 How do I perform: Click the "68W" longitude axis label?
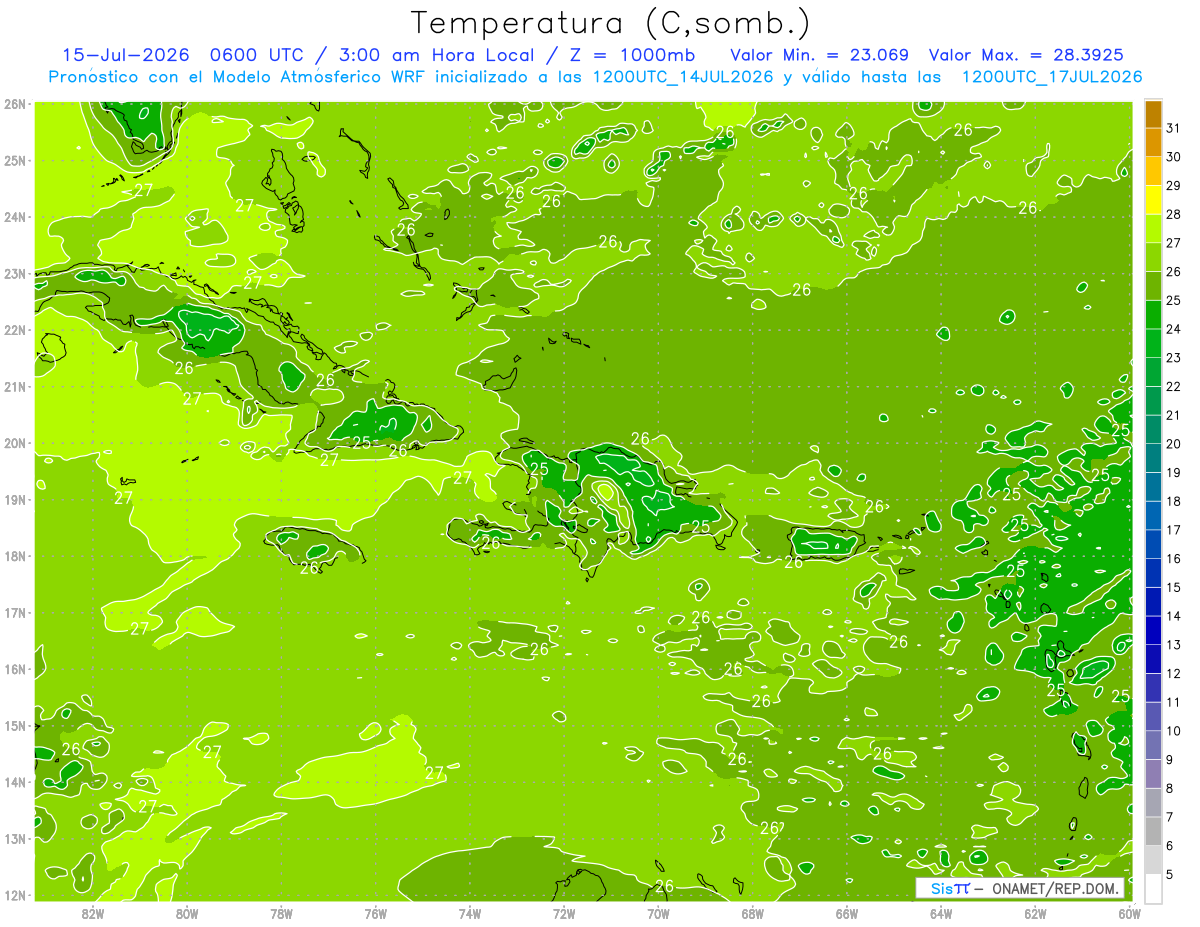click(752, 913)
